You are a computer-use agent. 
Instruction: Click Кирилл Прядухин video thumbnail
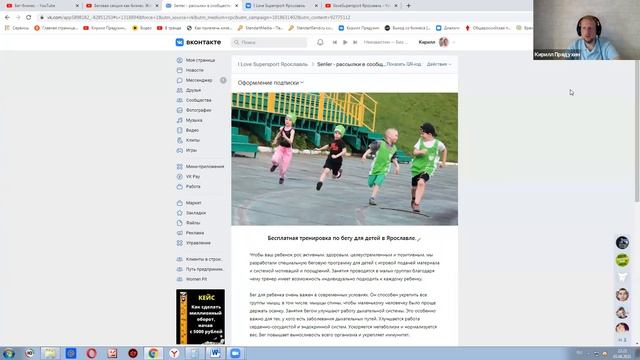click(x=587, y=30)
